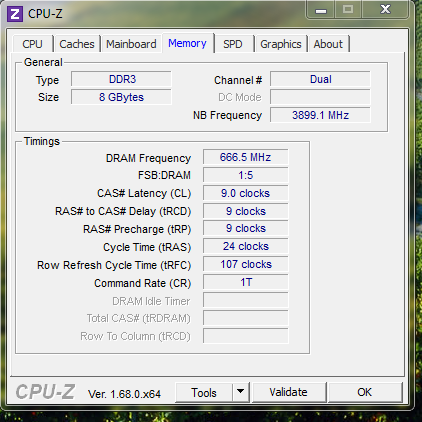Click the Row Refresh Cycle Time label
The height and width of the screenshot is (422, 422).
coord(114,265)
